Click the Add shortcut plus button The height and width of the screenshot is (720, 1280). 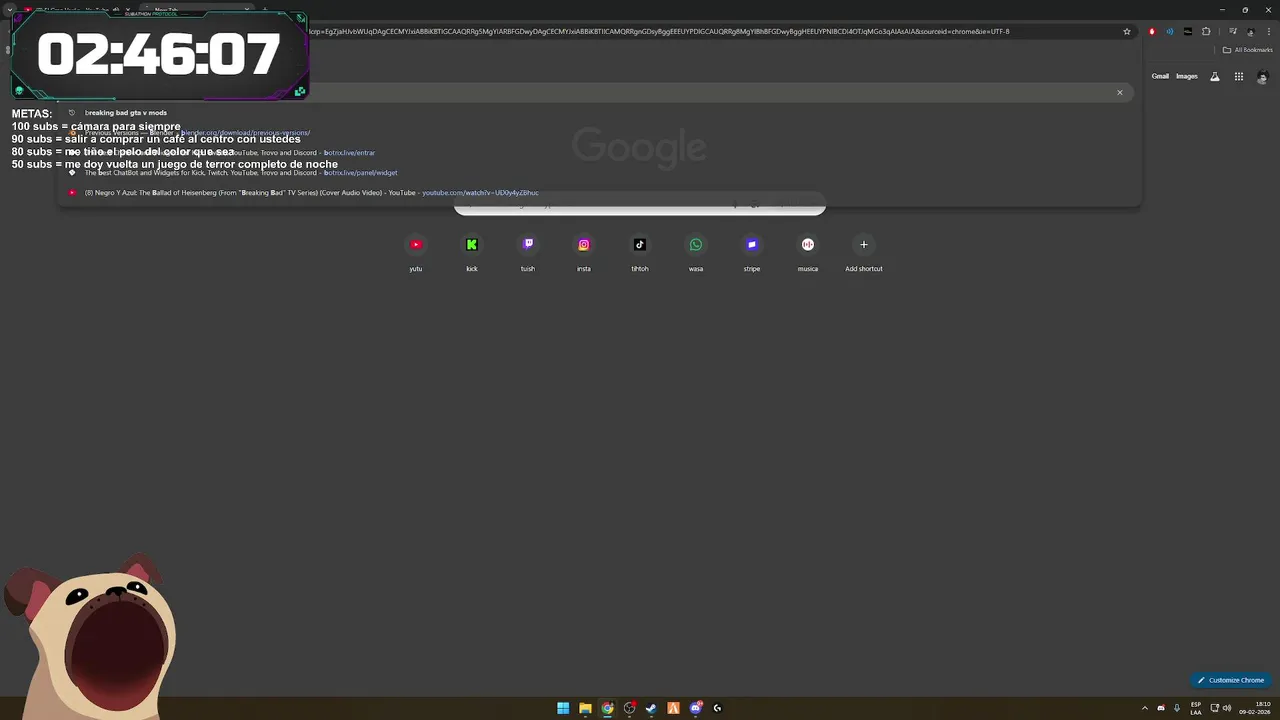pos(864,245)
